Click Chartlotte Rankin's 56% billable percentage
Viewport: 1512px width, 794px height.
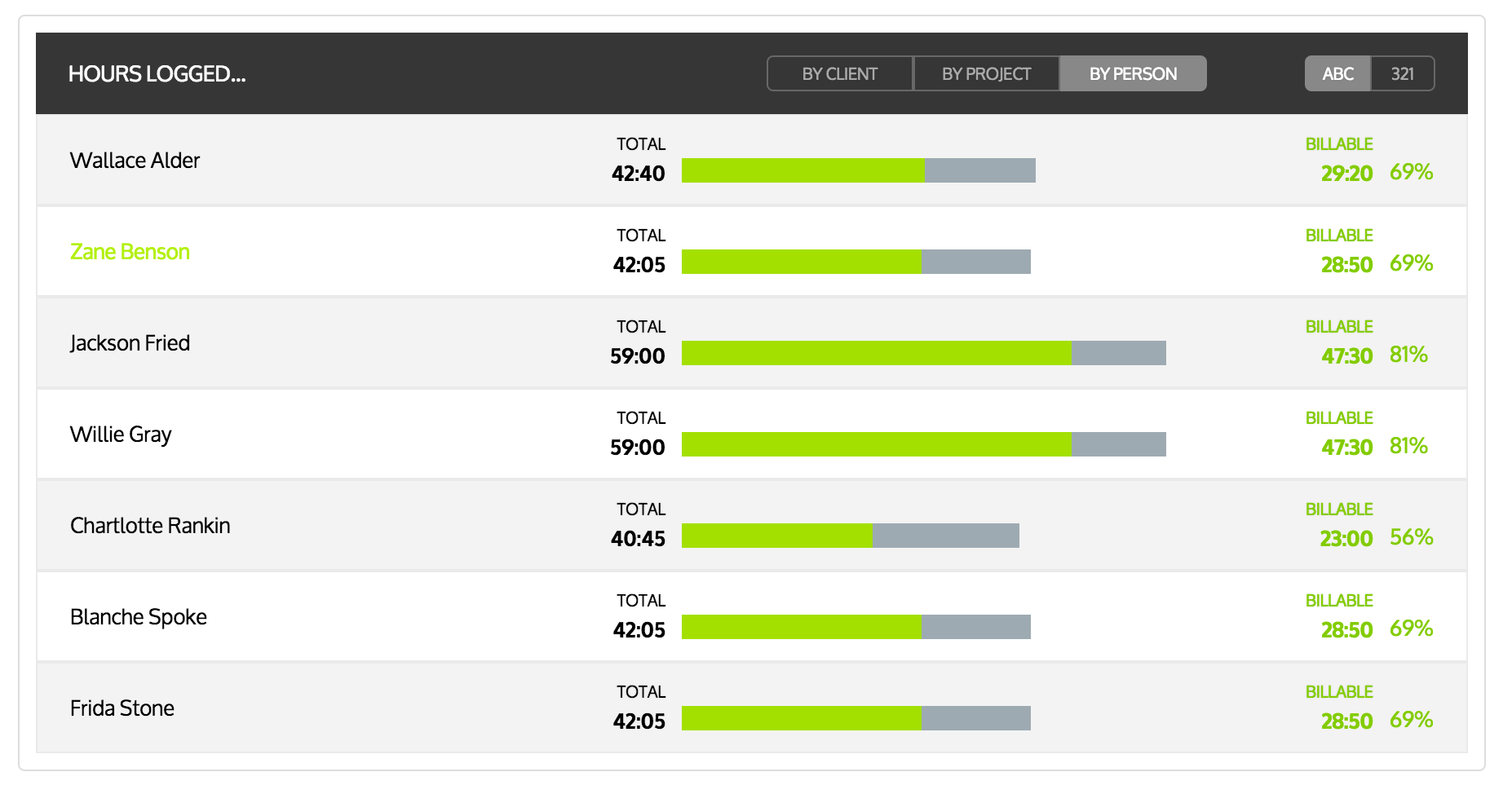(x=1411, y=537)
